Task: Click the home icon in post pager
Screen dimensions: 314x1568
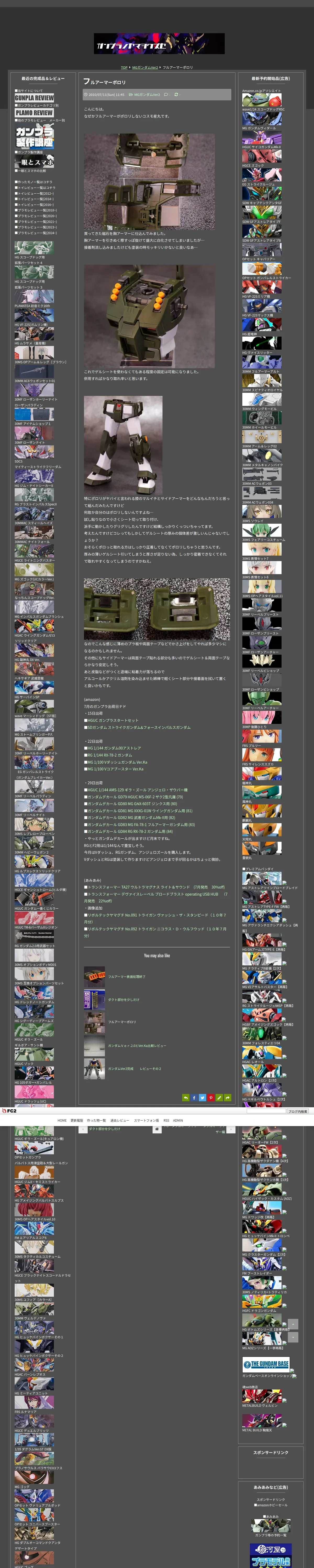Action: [x=157, y=1129]
